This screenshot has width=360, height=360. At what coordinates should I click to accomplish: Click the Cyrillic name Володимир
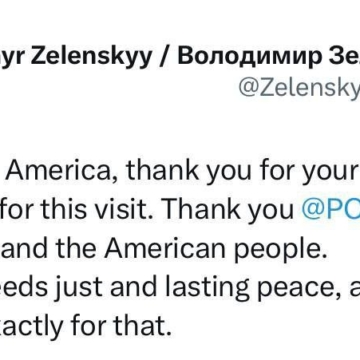[x=246, y=55]
